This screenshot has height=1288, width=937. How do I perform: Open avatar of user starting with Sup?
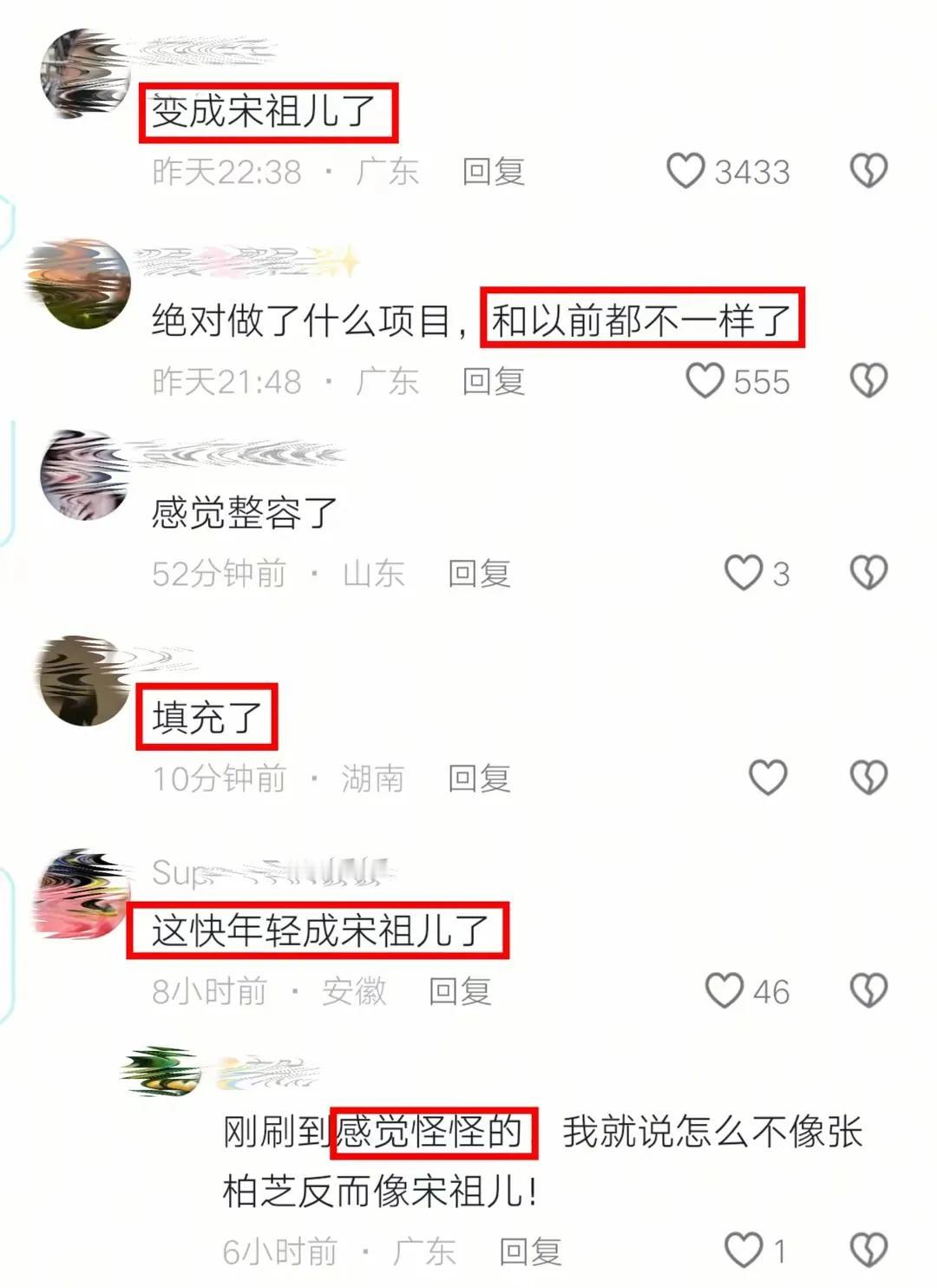(83, 893)
